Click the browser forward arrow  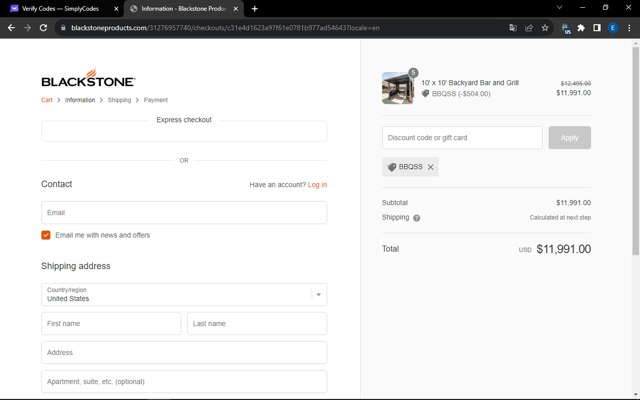point(27,28)
